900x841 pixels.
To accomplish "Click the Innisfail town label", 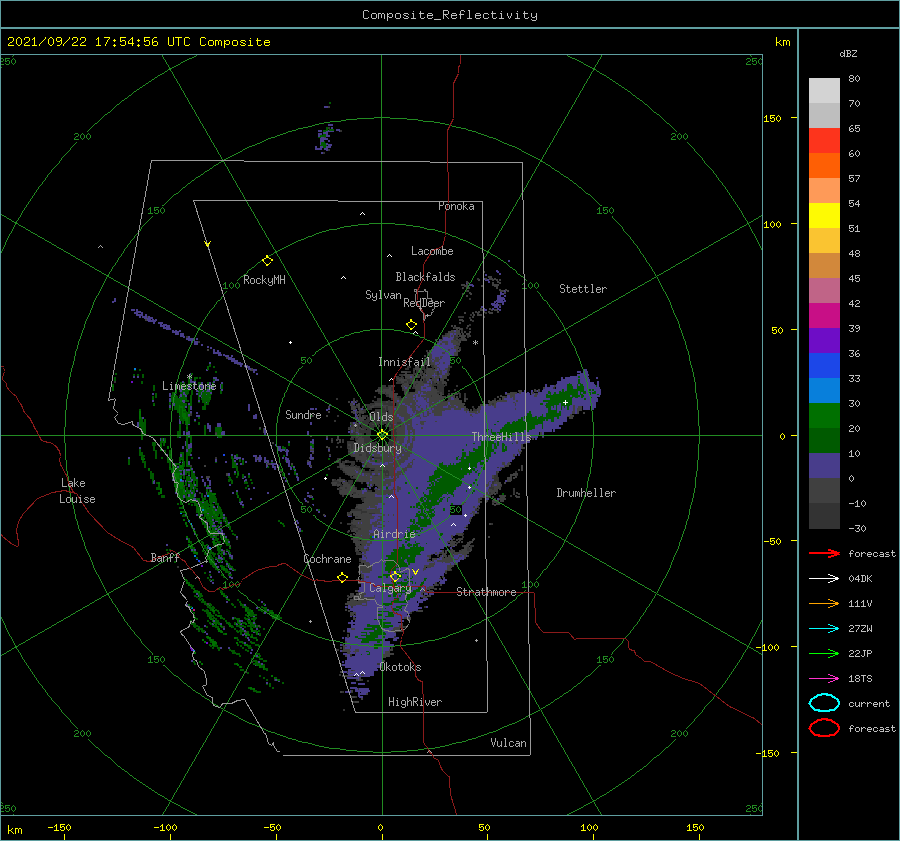I will [404, 362].
